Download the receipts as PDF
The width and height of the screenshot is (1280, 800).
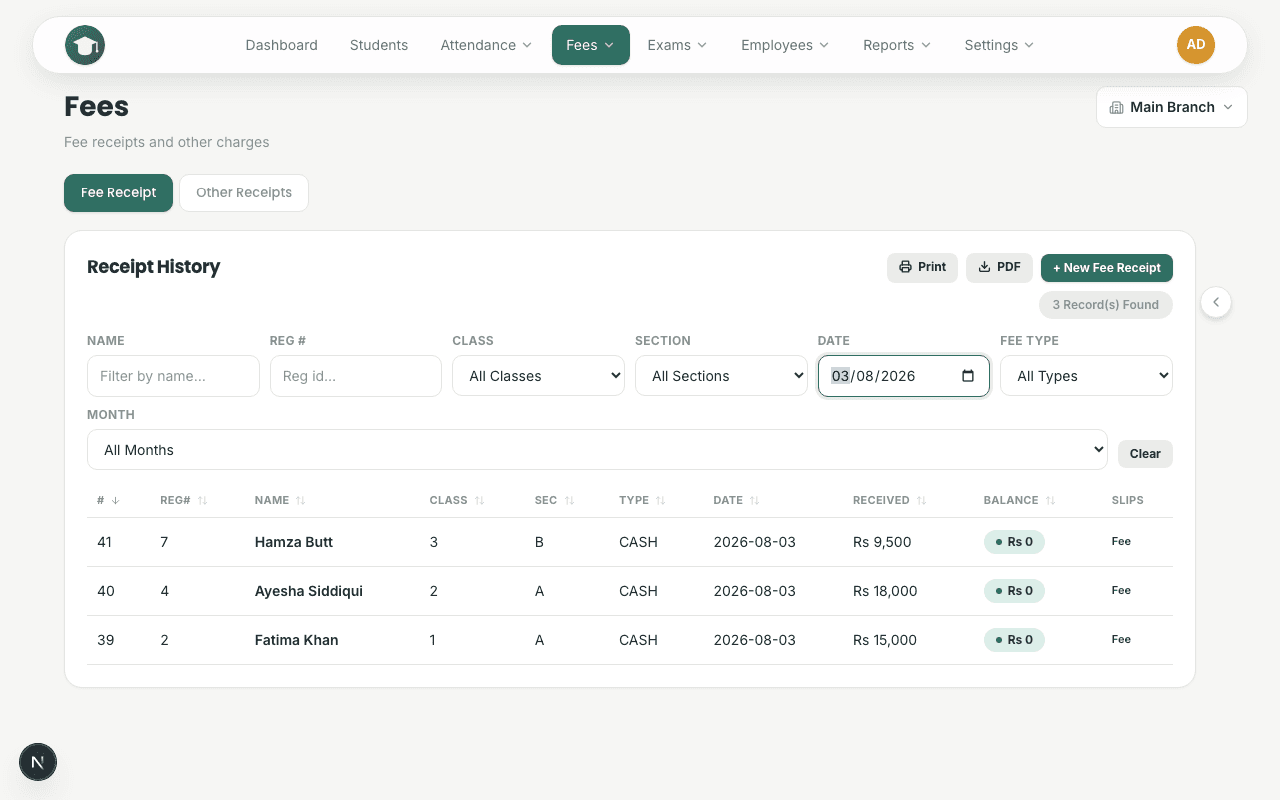pyautogui.click(x=999, y=267)
